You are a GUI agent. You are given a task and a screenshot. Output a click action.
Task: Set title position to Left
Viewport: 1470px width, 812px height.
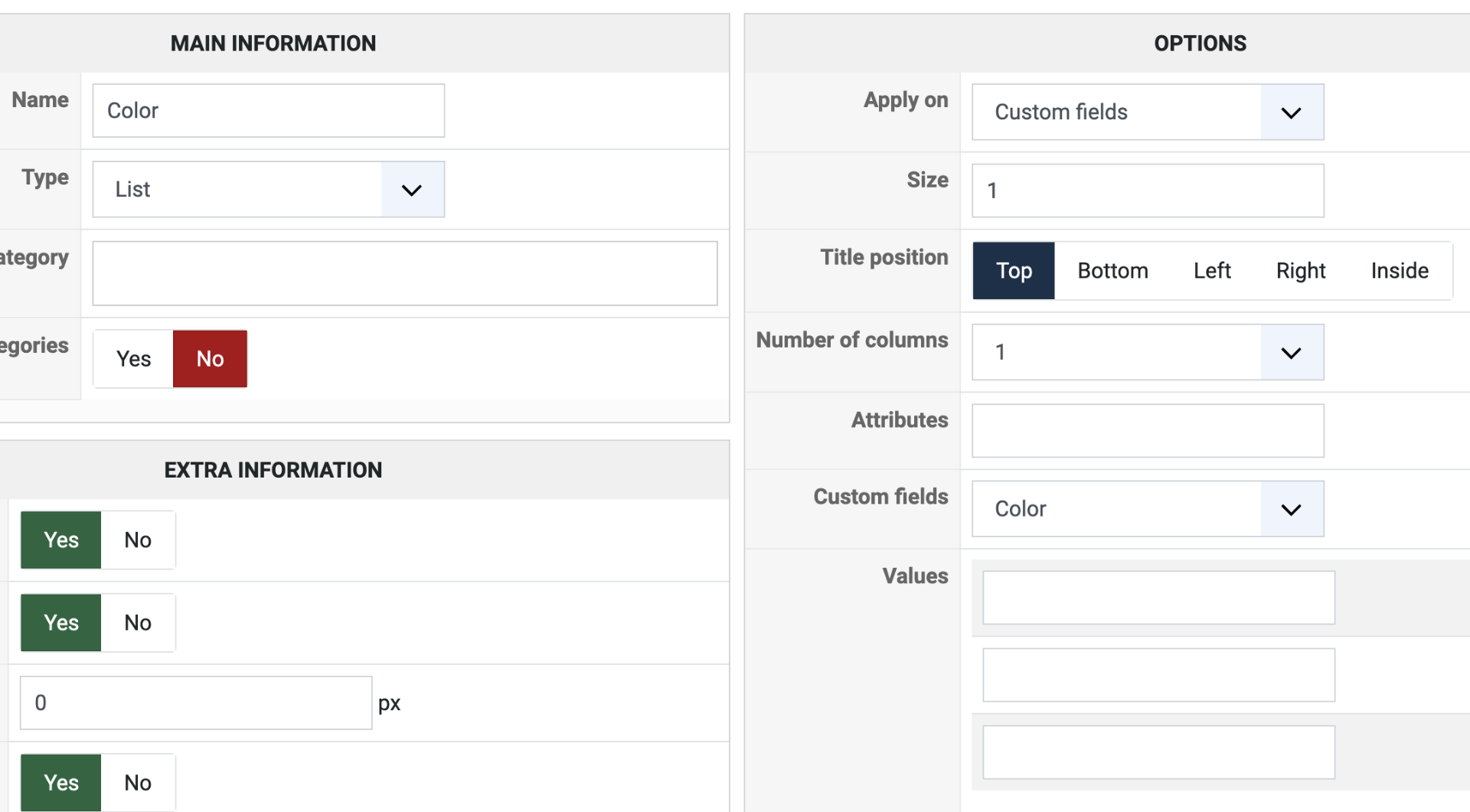coord(1211,271)
